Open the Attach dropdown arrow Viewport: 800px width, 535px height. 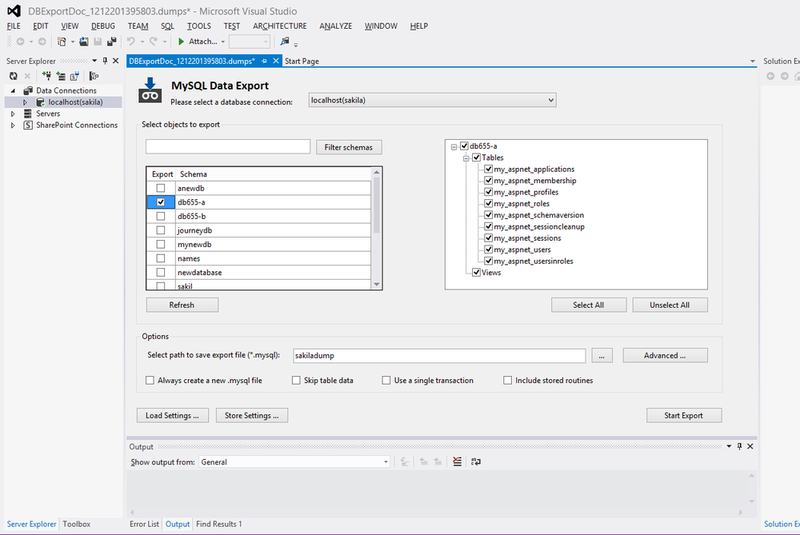coord(223,42)
